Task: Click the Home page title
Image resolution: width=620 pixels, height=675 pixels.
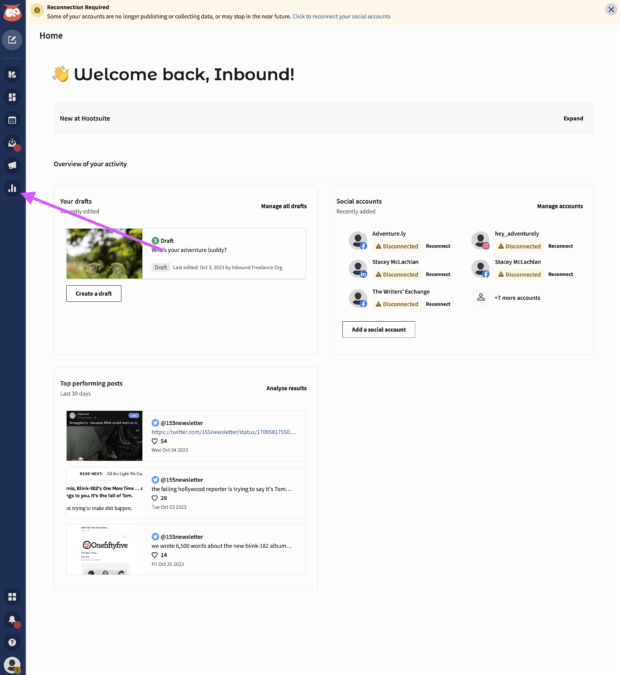Action: [x=51, y=36]
